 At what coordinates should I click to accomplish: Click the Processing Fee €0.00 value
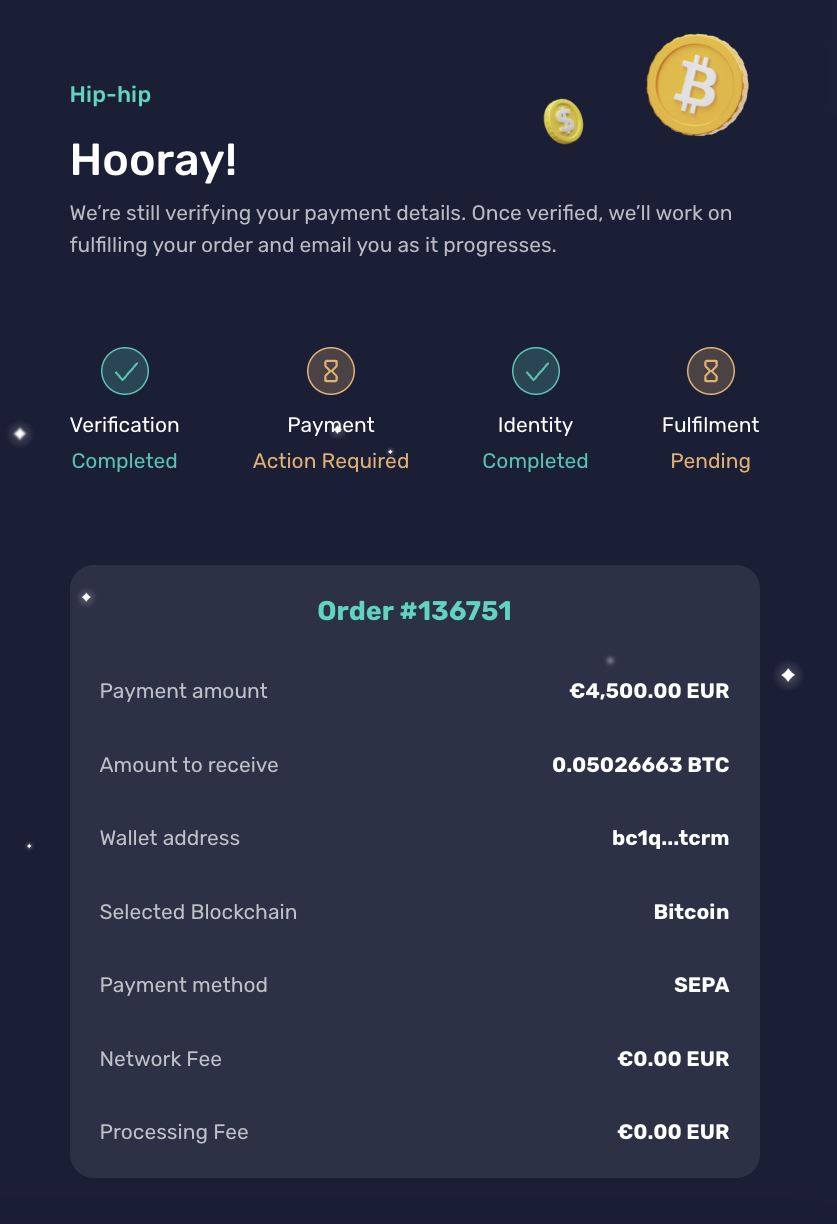[x=674, y=1132]
